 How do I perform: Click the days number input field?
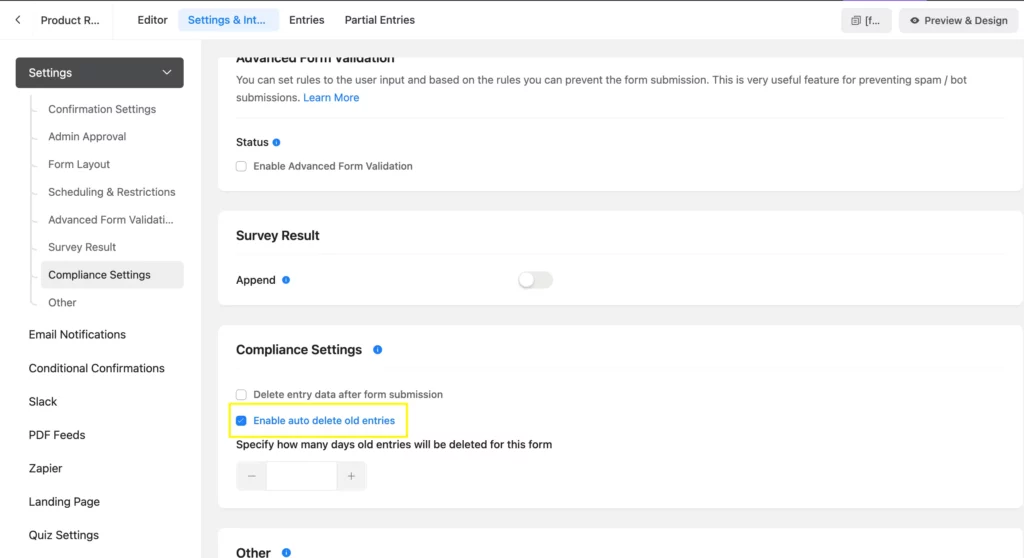pyautogui.click(x=302, y=476)
